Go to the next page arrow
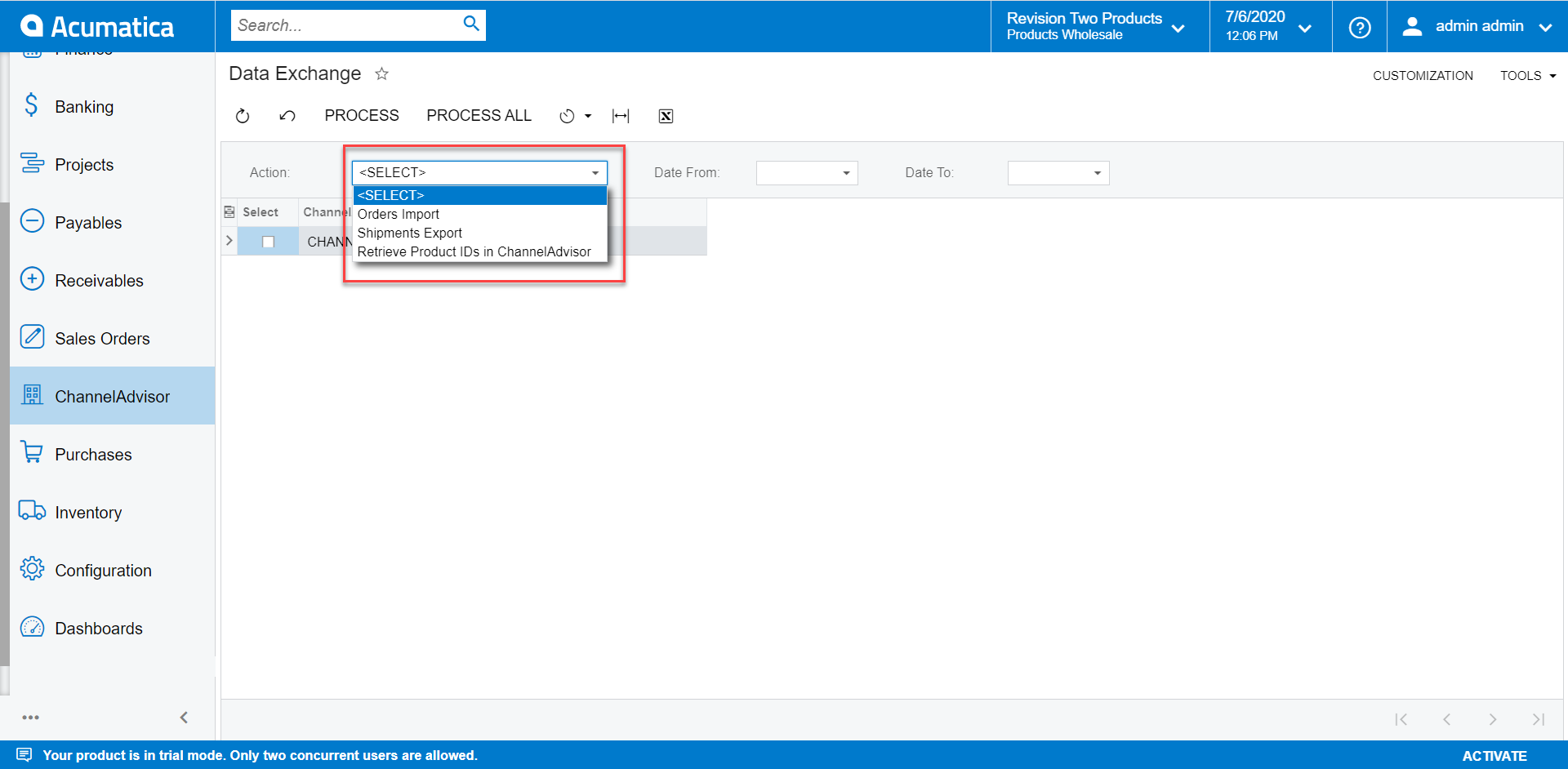 point(1493,719)
